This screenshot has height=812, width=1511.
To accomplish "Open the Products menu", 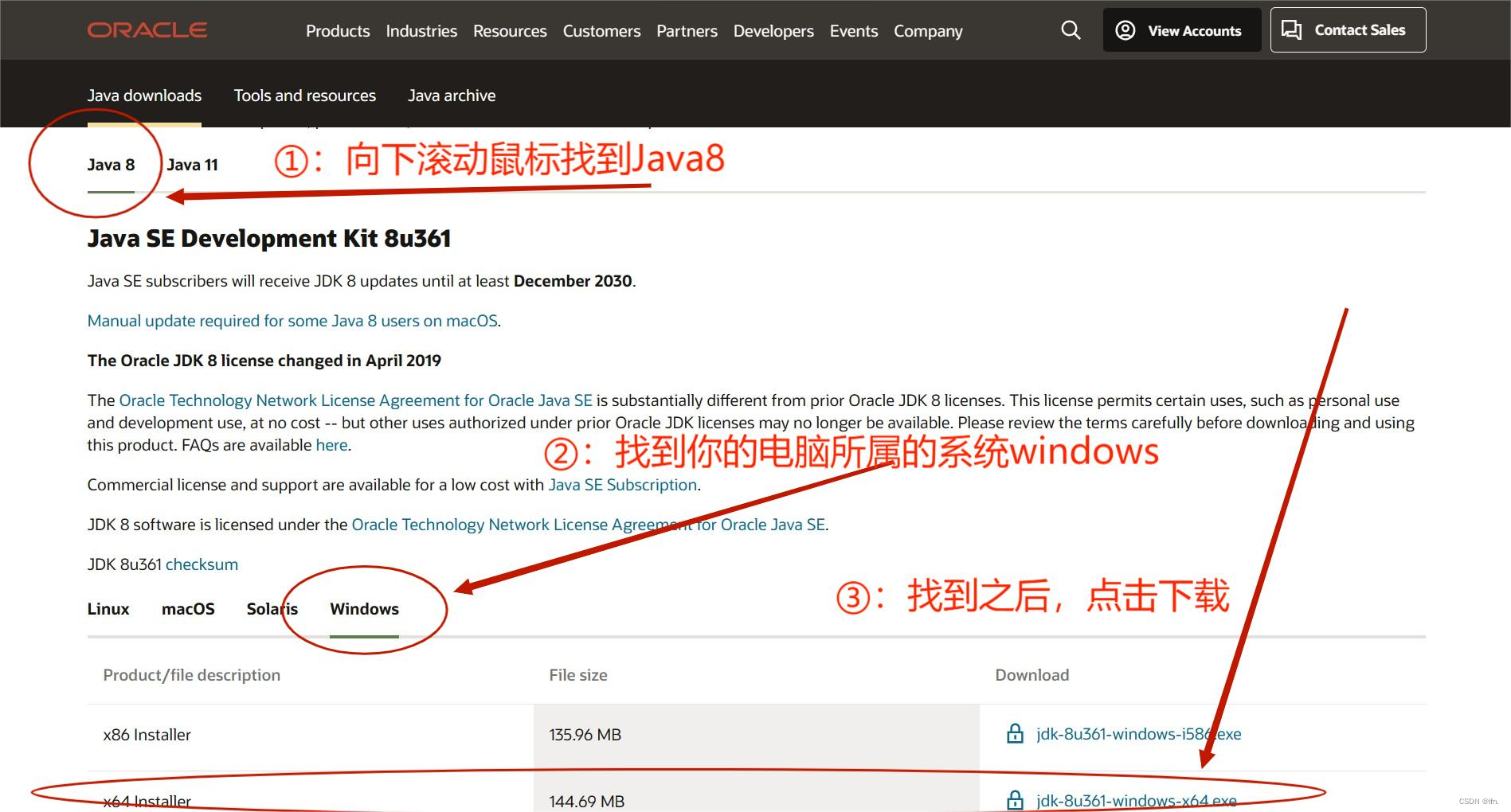I will pyautogui.click(x=337, y=30).
